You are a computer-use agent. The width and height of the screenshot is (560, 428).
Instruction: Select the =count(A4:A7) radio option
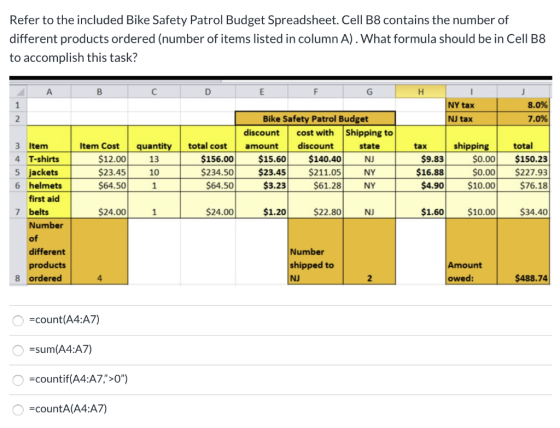click(18, 320)
